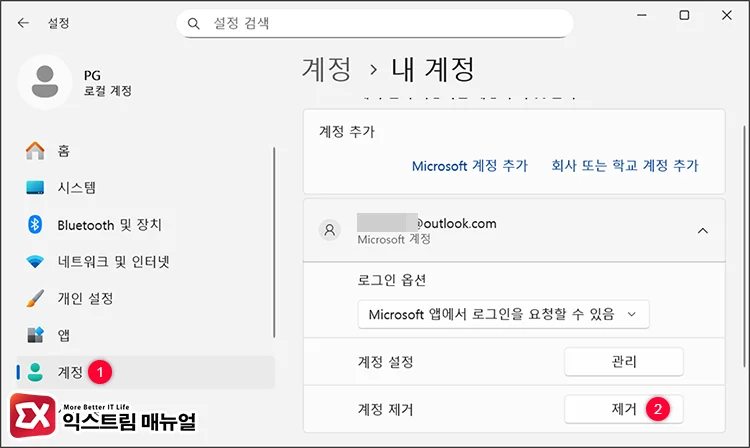
Task: Click the 로그인 옵션 label
Action: coord(392,280)
